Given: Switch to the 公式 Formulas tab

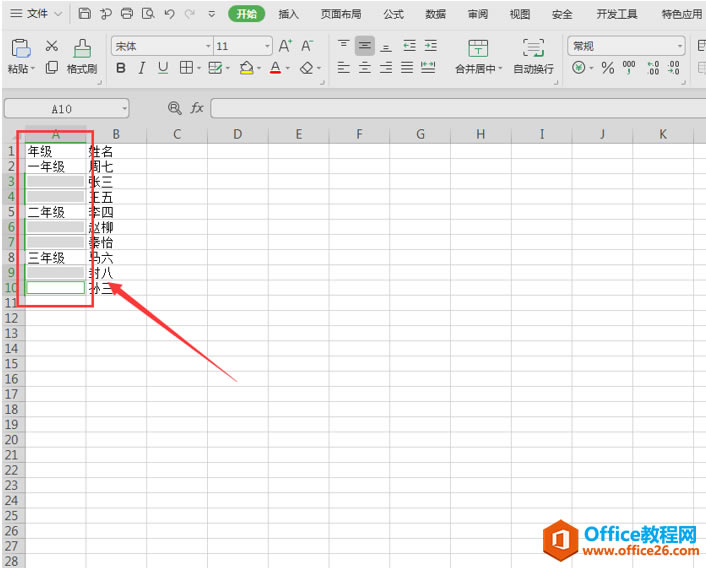Looking at the screenshot, I should [394, 14].
